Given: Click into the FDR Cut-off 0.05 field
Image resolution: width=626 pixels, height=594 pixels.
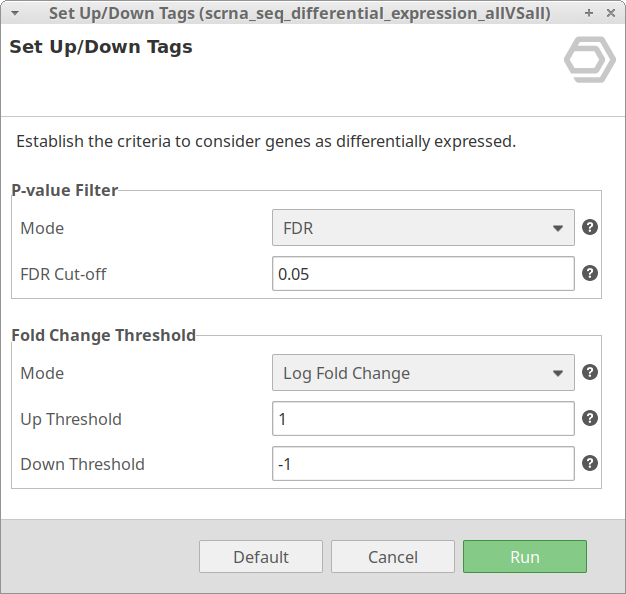Looking at the screenshot, I should click(x=423, y=274).
